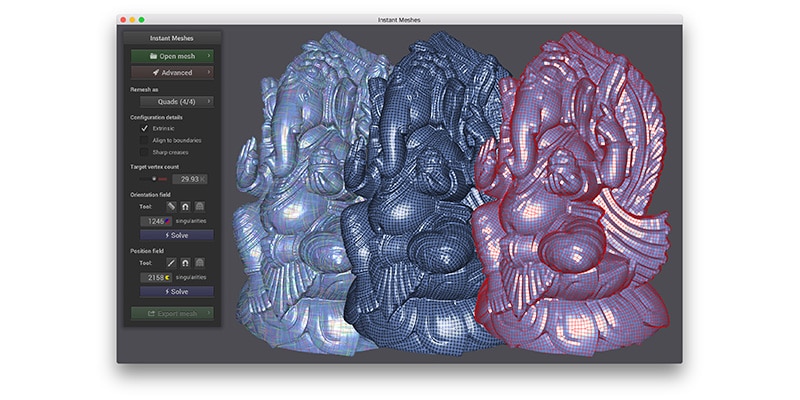The image size is (800, 400).
Task: Select the Position field magnet attractor tool
Action: click(x=185, y=262)
